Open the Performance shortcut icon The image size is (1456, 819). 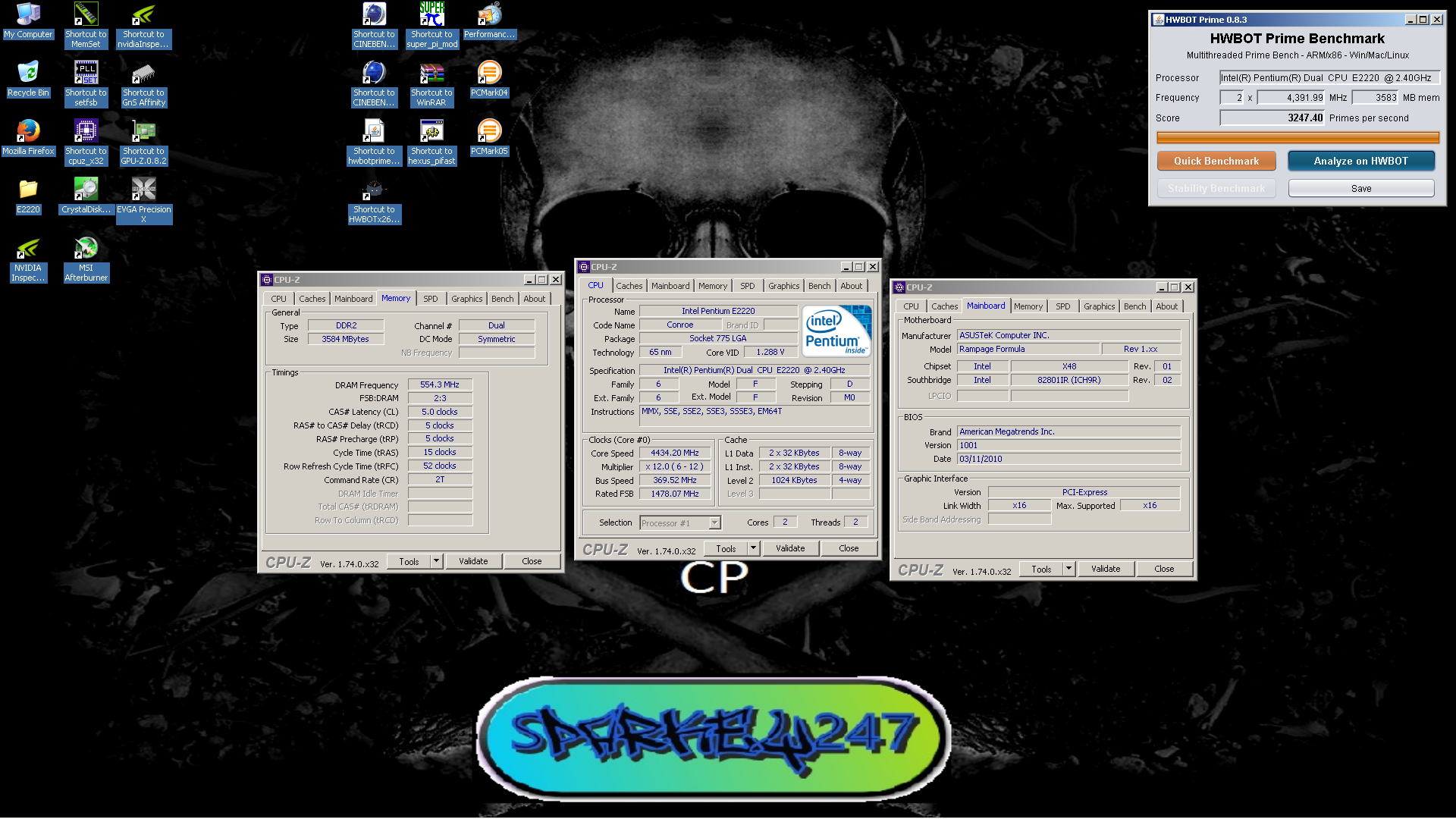(x=489, y=21)
